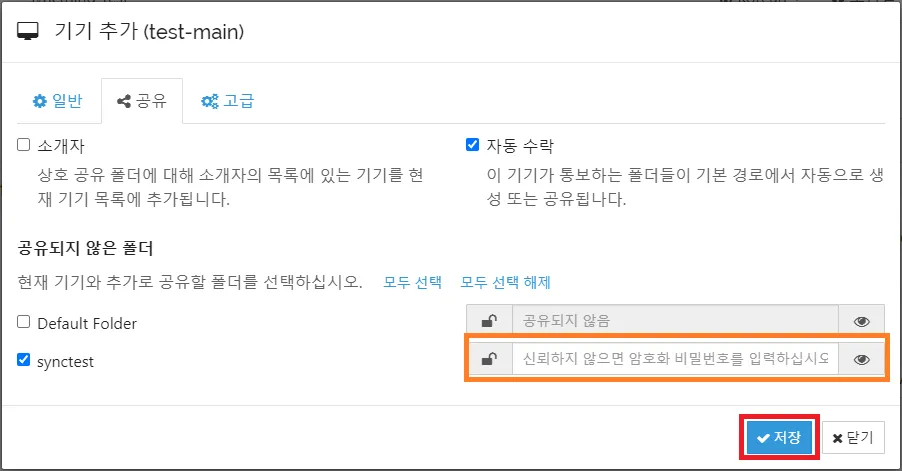Show password with Default Folder eye icon
Image resolution: width=902 pixels, height=471 pixels.
pos(861,321)
